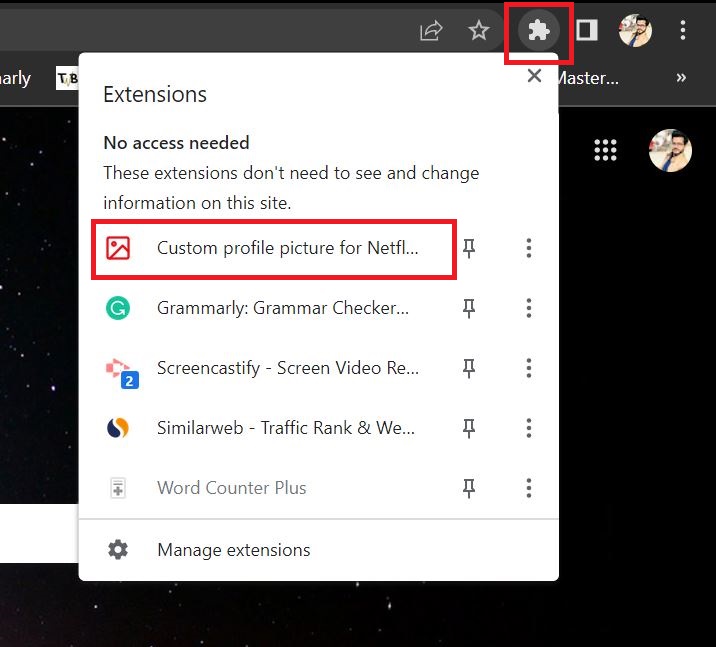Screen dimensions: 716x647
Task: Click the Similarweb orange-blue icon
Action: click(118, 428)
